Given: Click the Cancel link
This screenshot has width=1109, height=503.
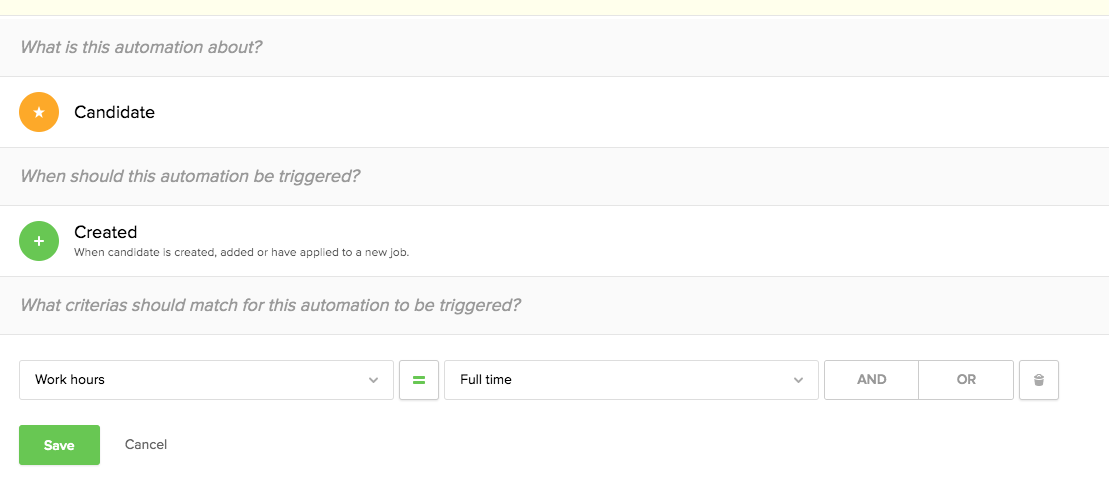Looking at the screenshot, I should pyautogui.click(x=146, y=444).
